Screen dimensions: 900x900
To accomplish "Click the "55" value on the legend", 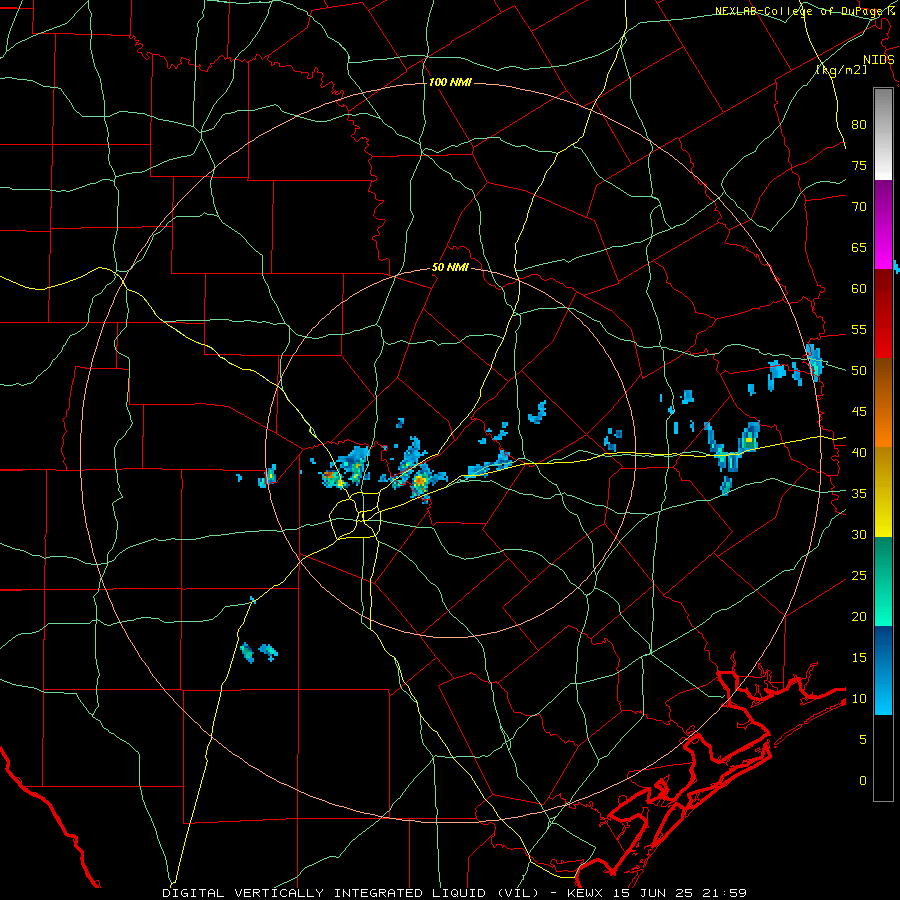I will tap(859, 329).
